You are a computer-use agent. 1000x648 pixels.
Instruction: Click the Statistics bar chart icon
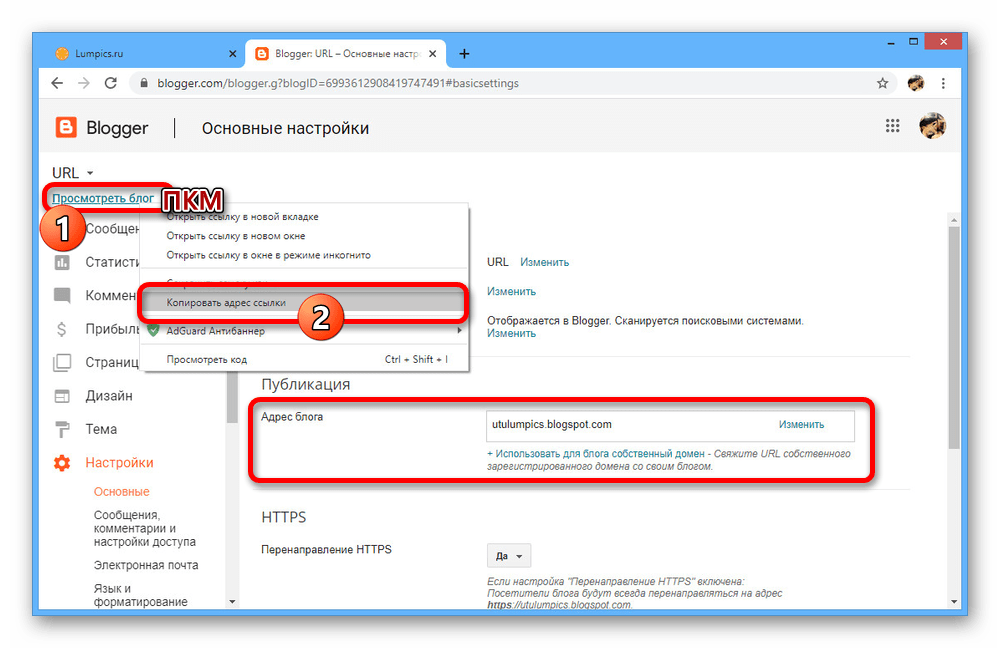(62, 262)
